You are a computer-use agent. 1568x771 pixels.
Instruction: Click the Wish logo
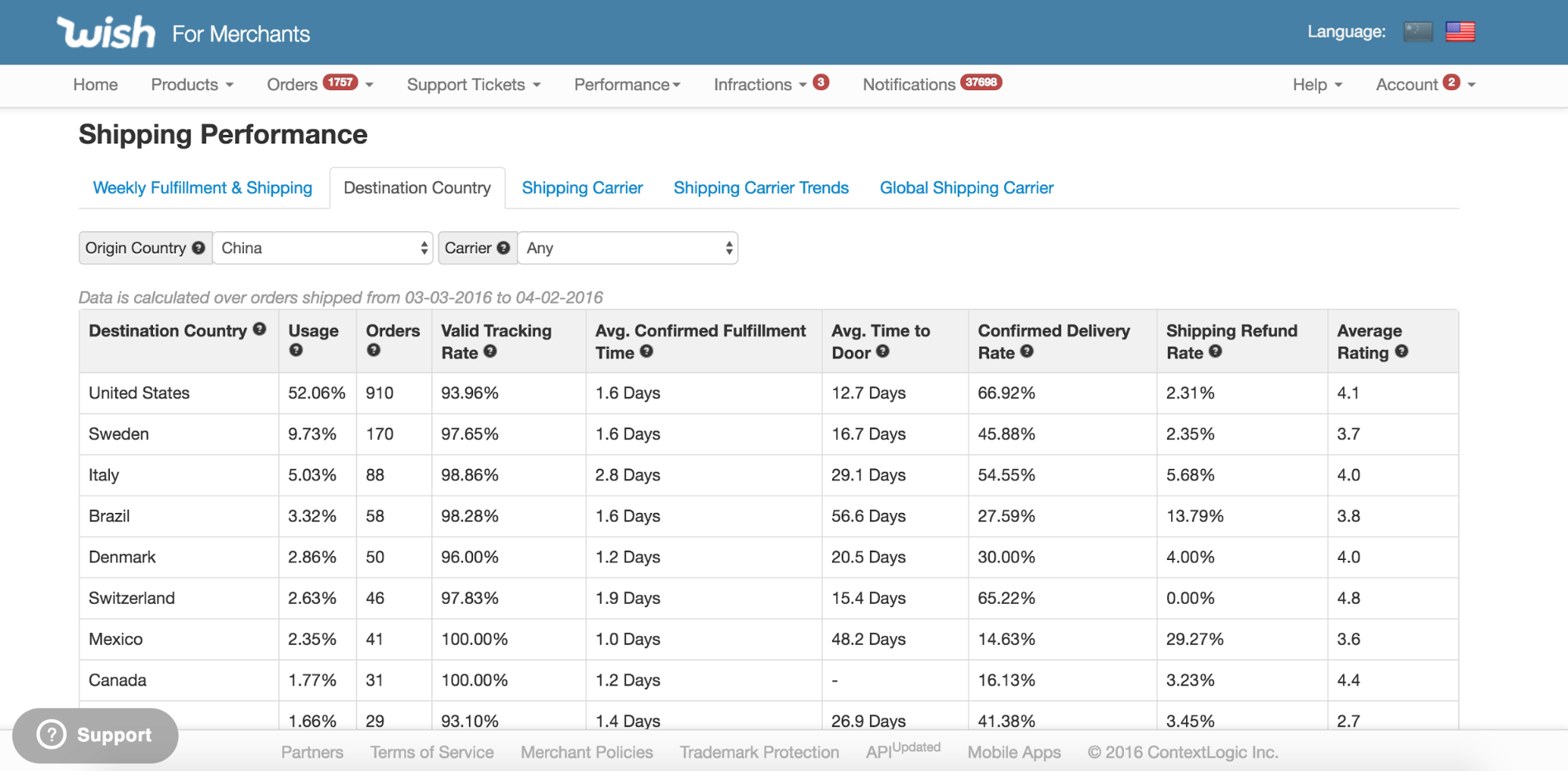tap(106, 33)
